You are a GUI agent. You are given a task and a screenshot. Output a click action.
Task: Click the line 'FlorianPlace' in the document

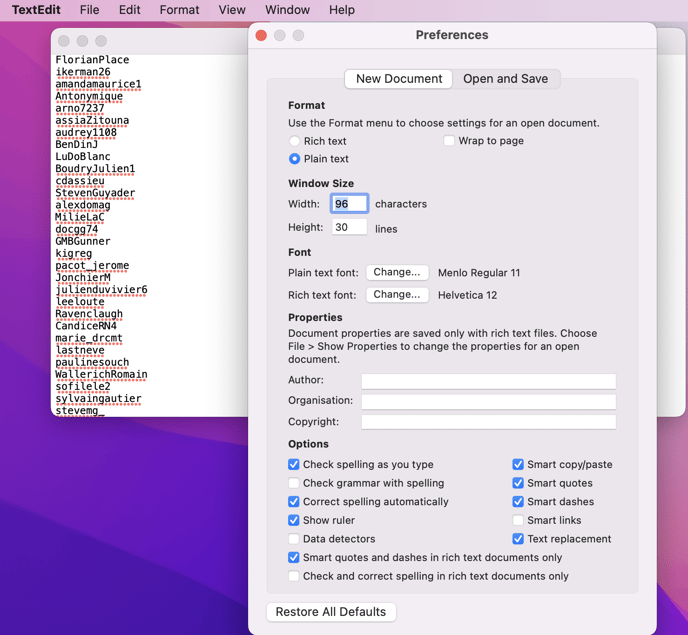coord(92,60)
